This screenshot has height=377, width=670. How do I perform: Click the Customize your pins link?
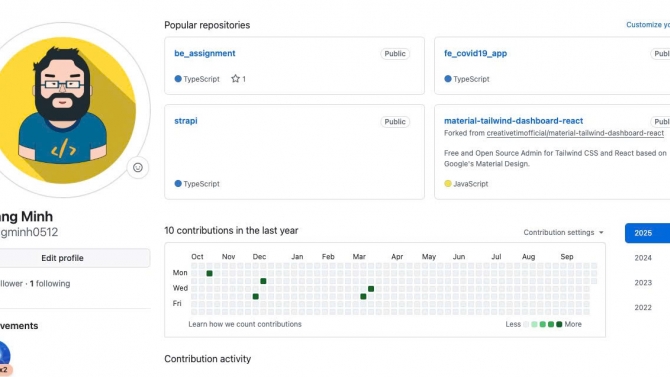648,25
